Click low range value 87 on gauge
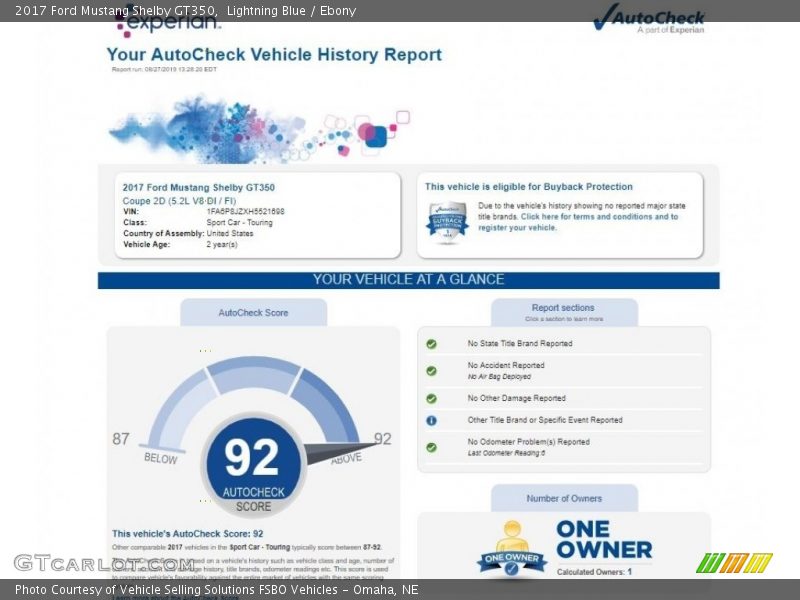 (x=121, y=439)
